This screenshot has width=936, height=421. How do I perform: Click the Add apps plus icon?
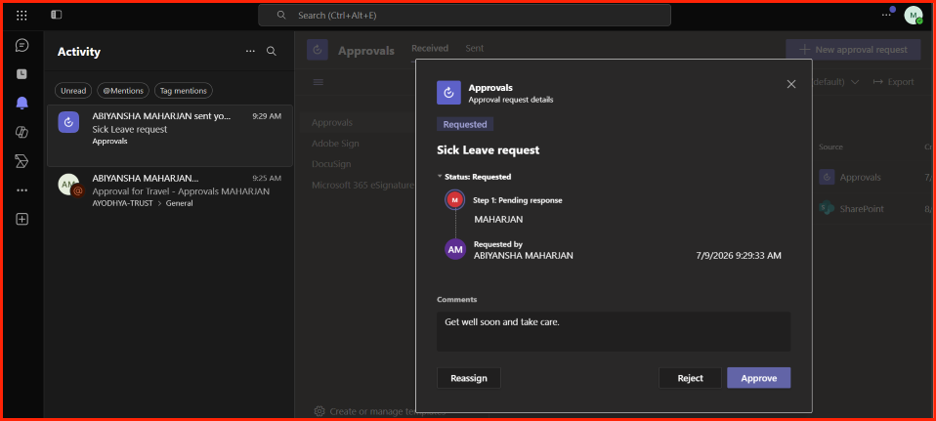pyautogui.click(x=22, y=219)
